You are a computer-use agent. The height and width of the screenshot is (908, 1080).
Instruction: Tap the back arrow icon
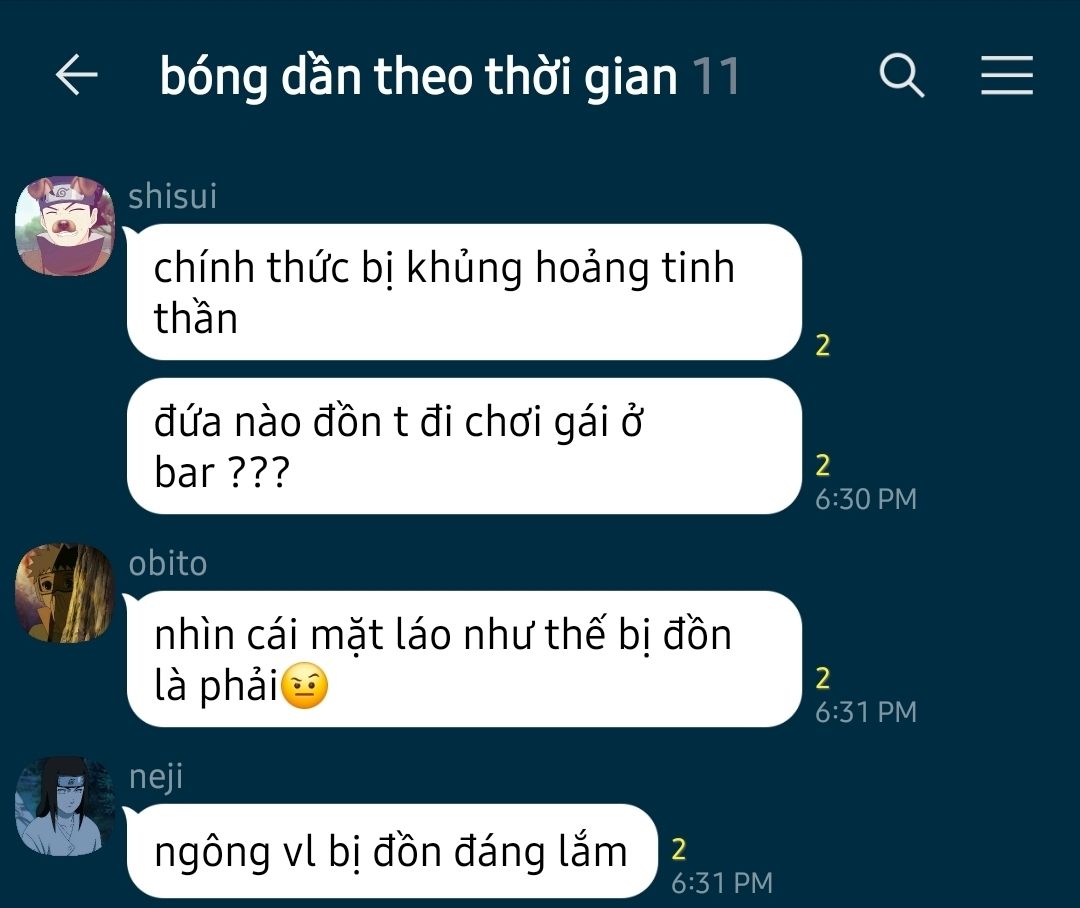[76, 74]
